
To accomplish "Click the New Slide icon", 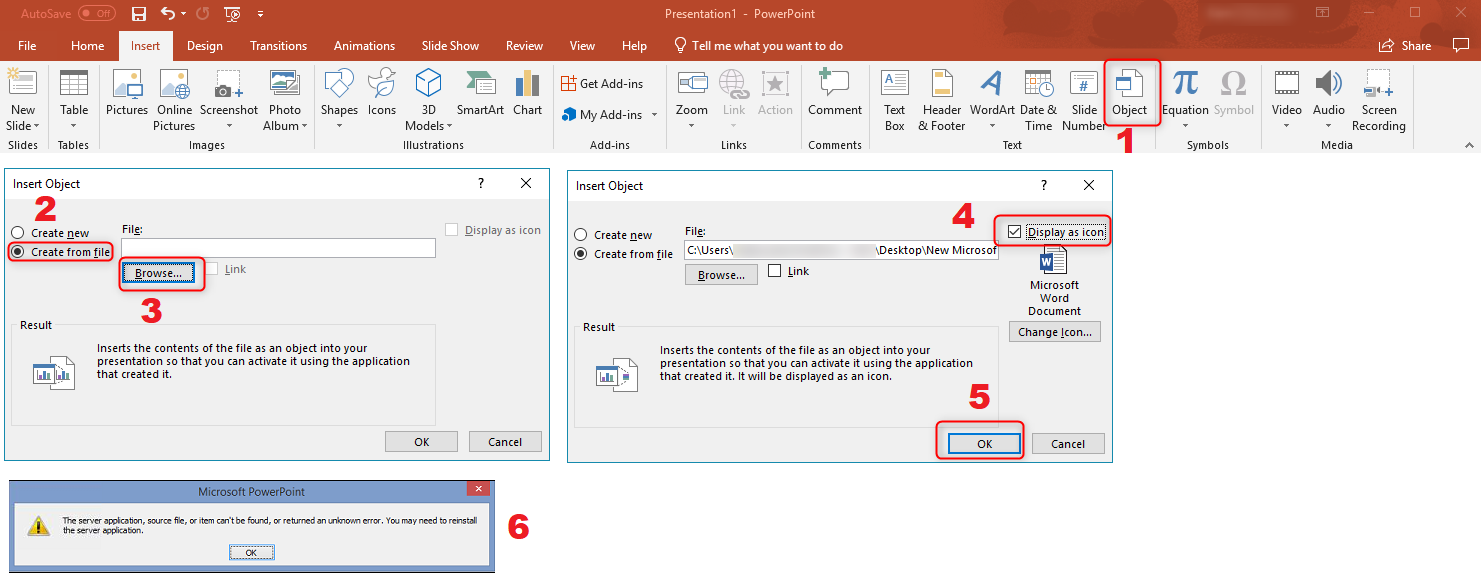I will click(x=22, y=84).
